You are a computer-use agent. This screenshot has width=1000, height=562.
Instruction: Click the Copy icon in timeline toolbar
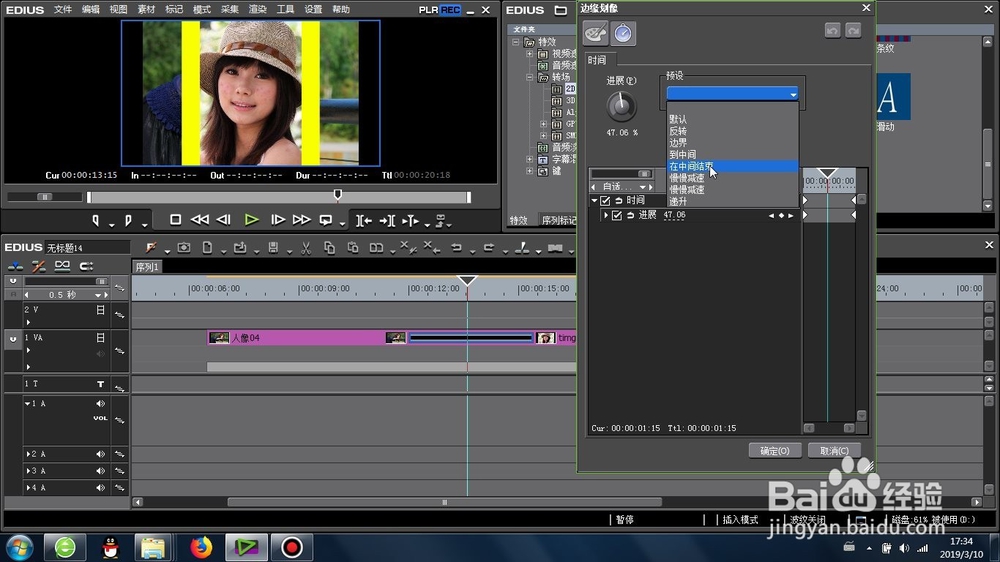click(329, 248)
